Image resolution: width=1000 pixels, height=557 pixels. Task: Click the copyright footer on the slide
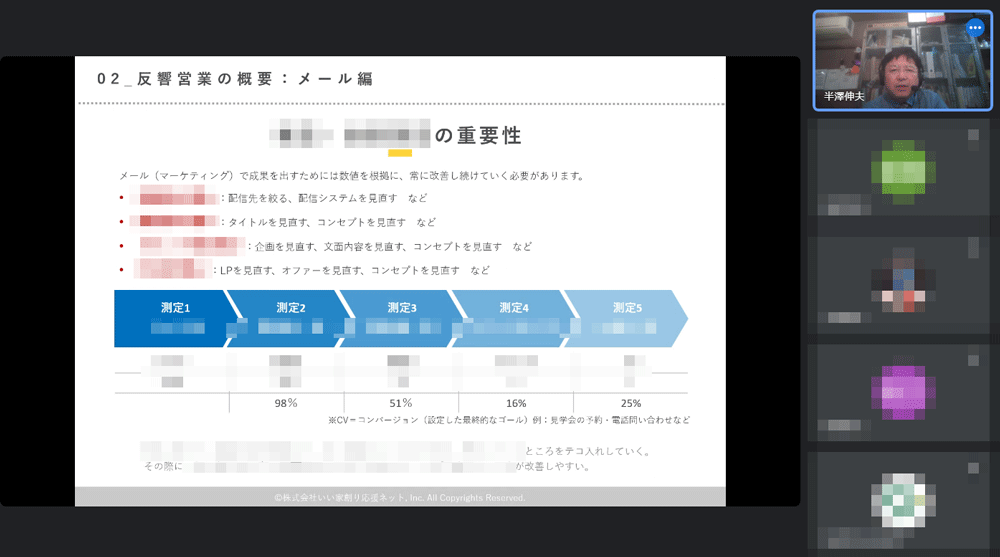tap(400, 497)
